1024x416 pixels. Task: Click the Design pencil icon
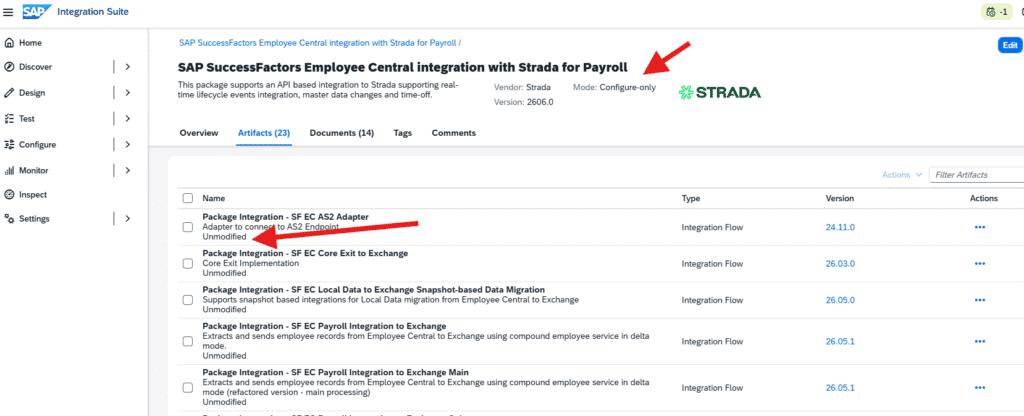(x=9, y=93)
